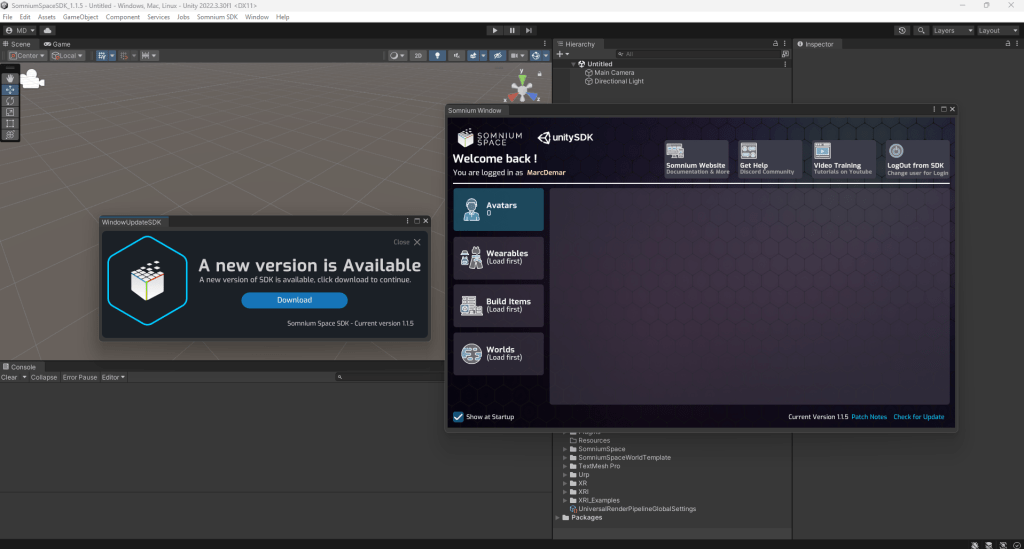This screenshot has height=549, width=1024.
Task: Open the Worlds section
Action: coord(498,353)
